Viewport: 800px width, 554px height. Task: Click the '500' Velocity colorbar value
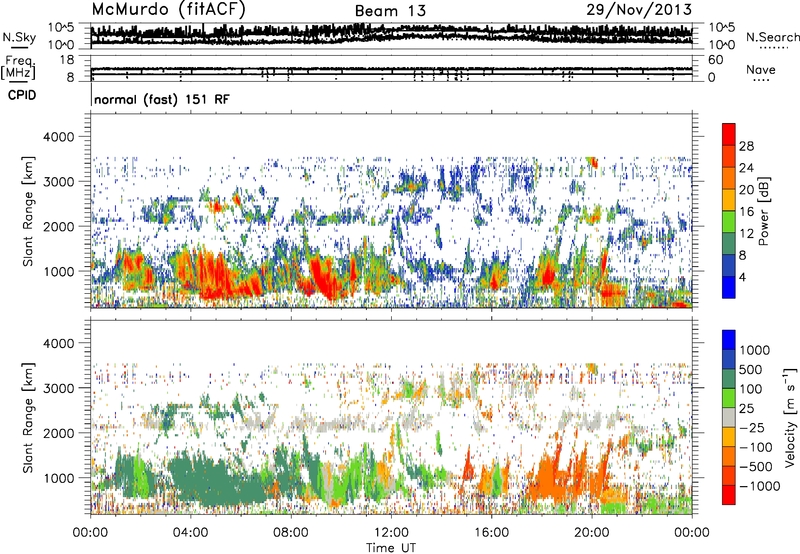751,369
